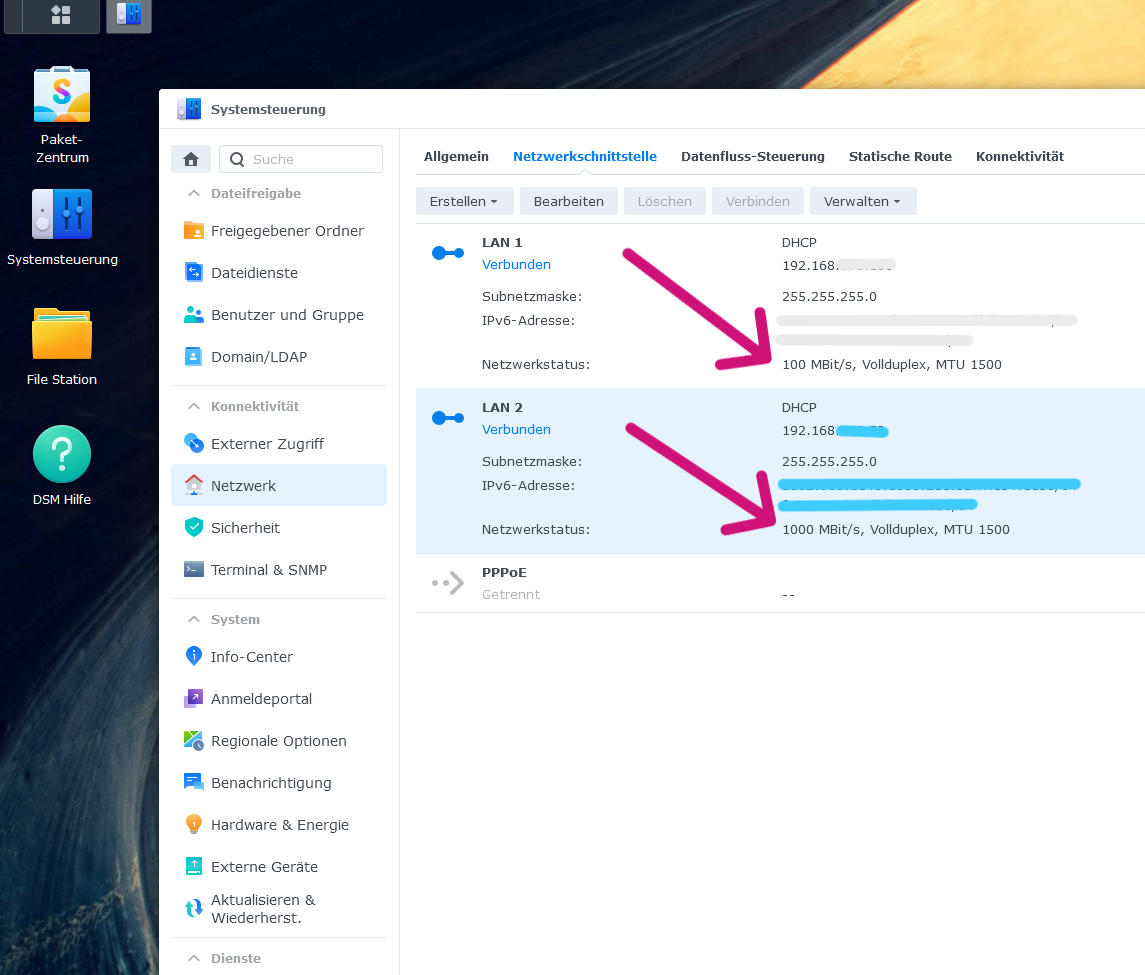Click Externer Zugriff label

[267, 443]
